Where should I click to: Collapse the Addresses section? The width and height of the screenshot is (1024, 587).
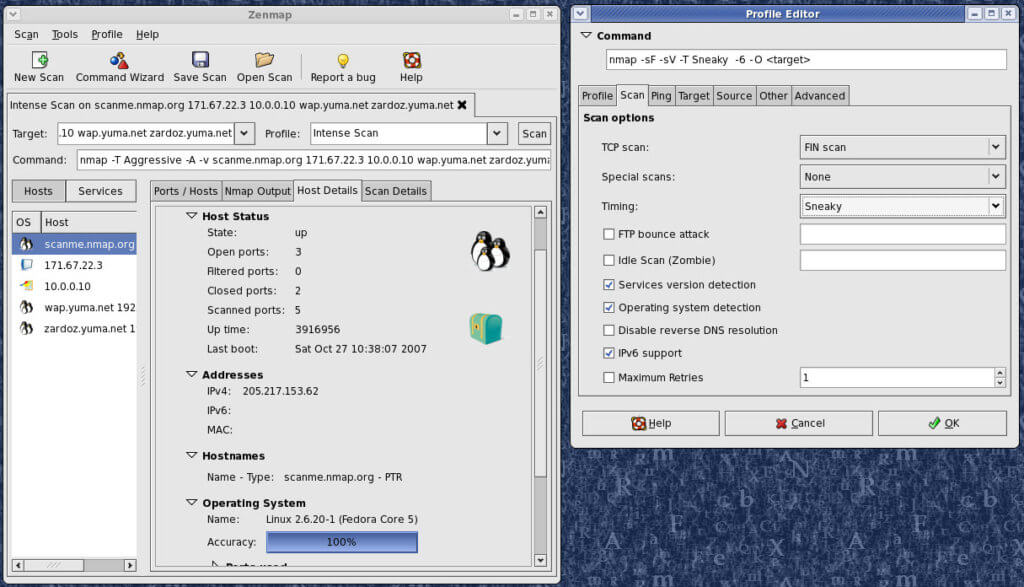click(x=191, y=374)
